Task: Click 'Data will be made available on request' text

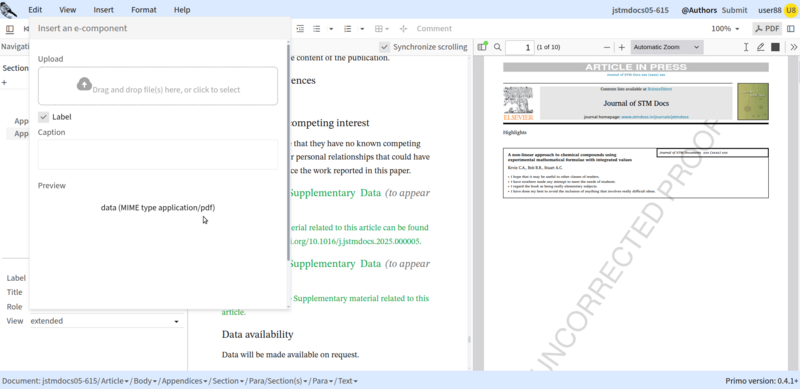Action: click(x=291, y=354)
